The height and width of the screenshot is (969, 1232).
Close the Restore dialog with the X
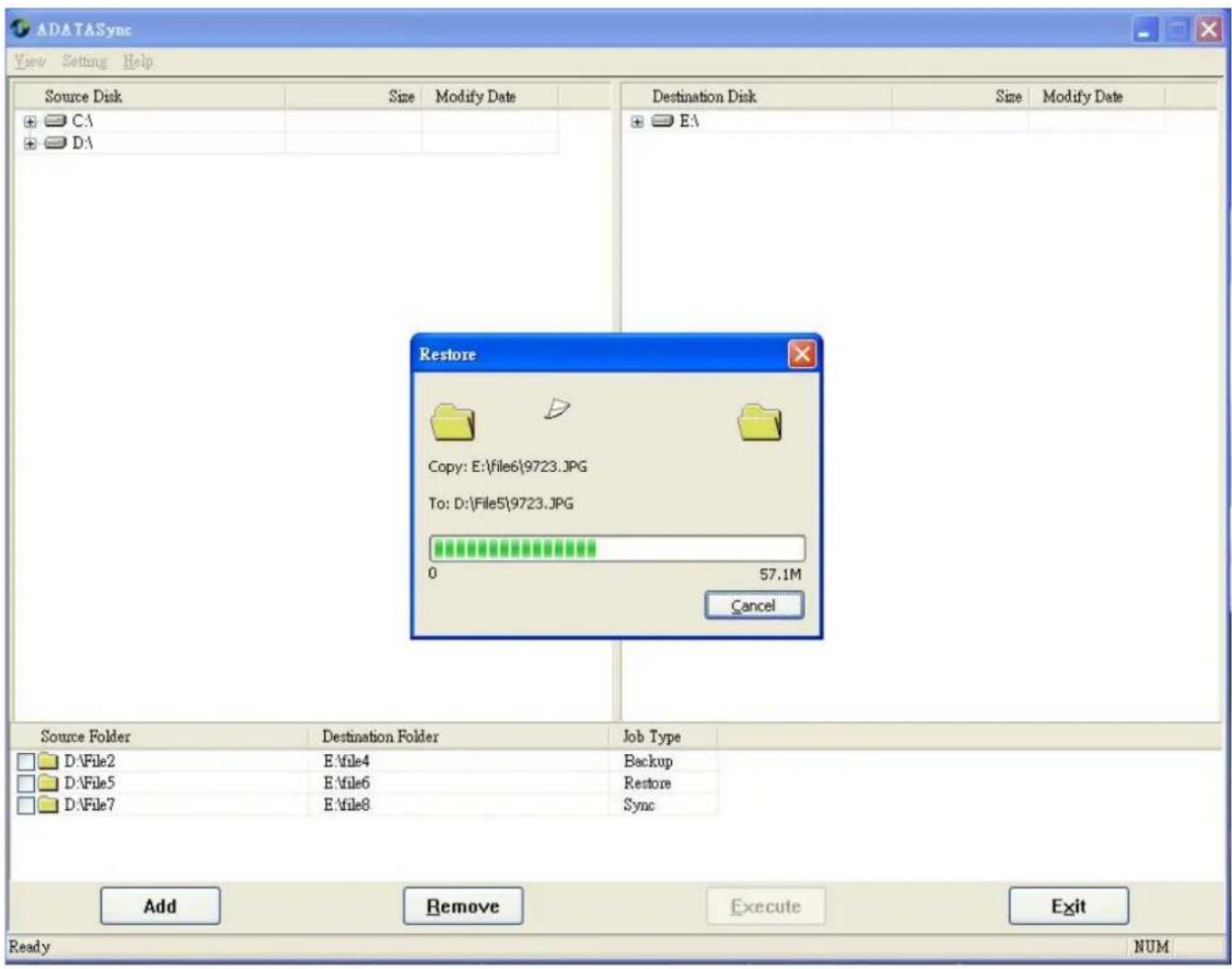coord(802,354)
